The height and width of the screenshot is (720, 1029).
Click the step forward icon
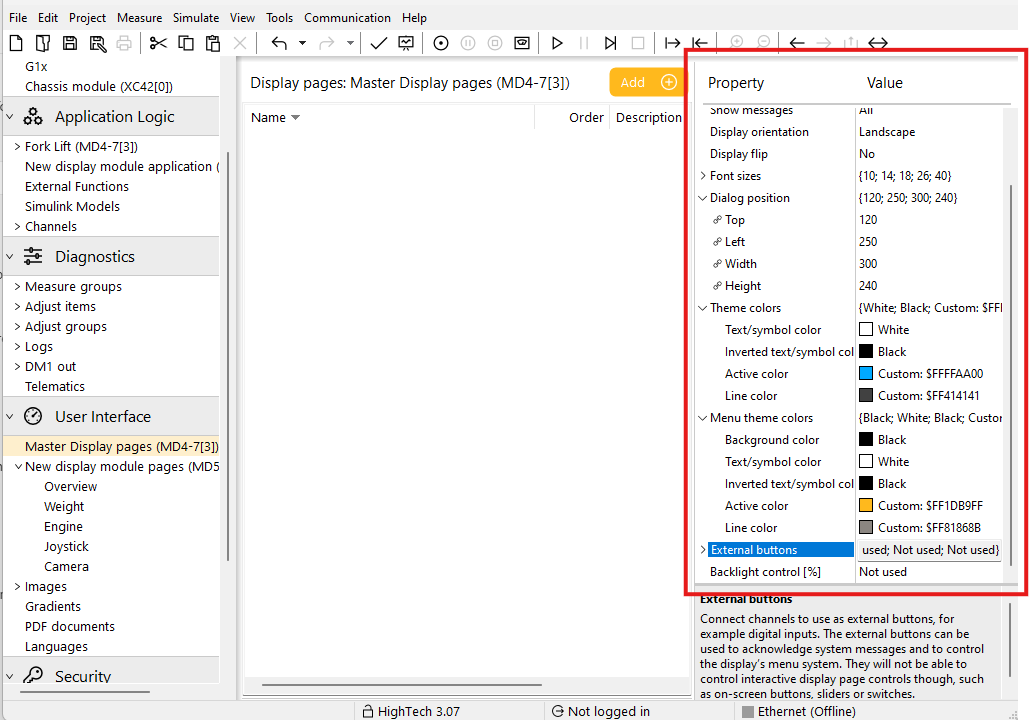pyautogui.click(x=610, y=43)
